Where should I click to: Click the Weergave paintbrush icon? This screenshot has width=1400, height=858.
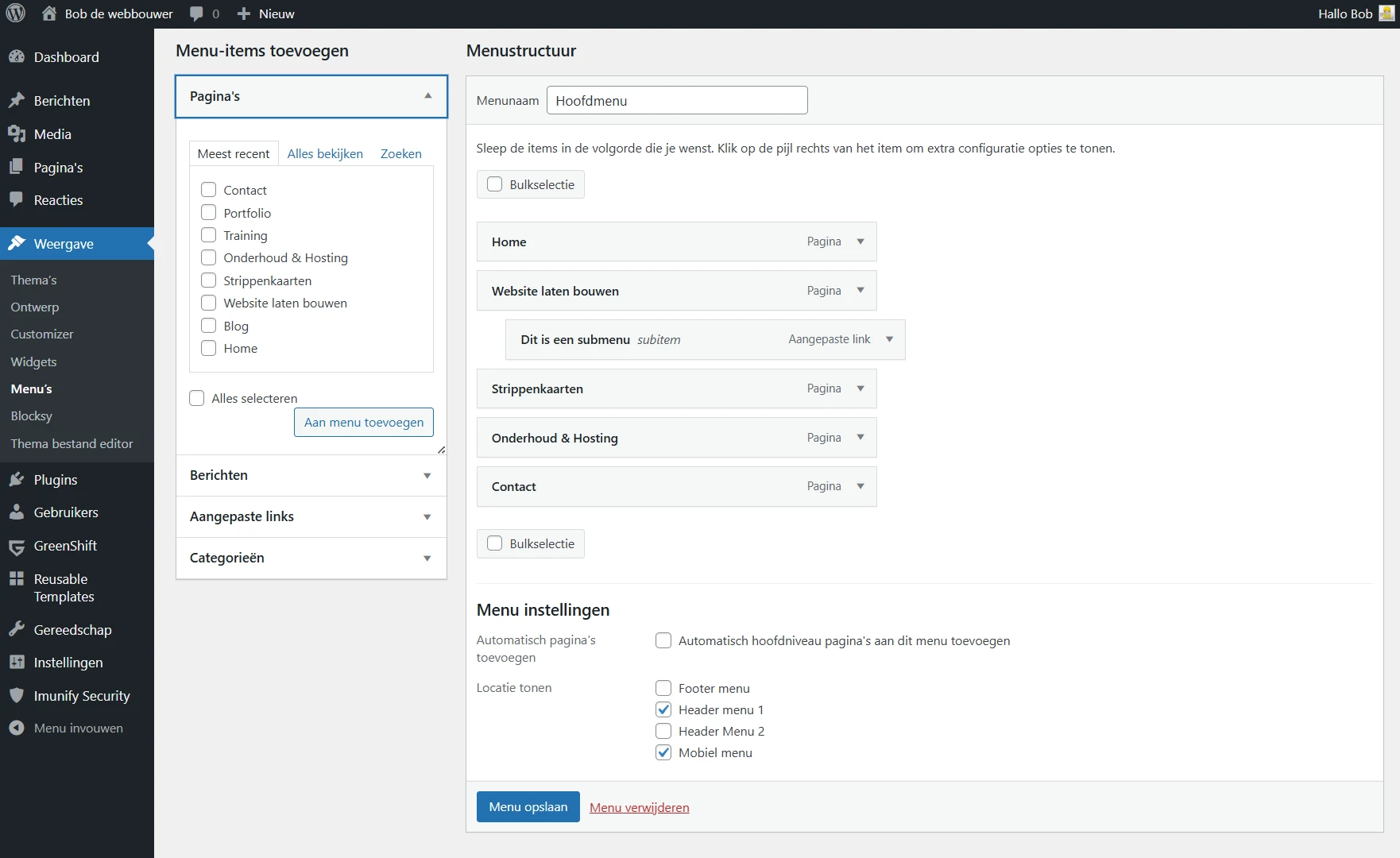click(16, 243)
